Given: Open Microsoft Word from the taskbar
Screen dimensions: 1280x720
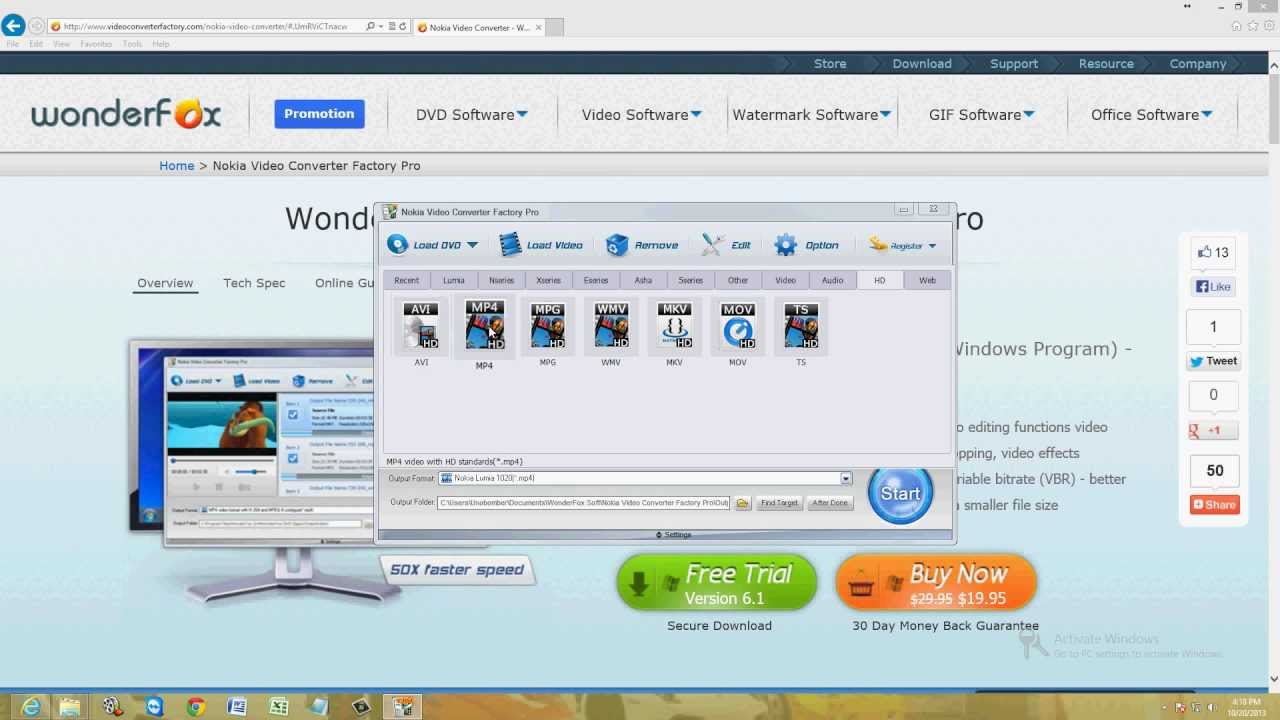Looking at the screenshot, I should 237,707.
